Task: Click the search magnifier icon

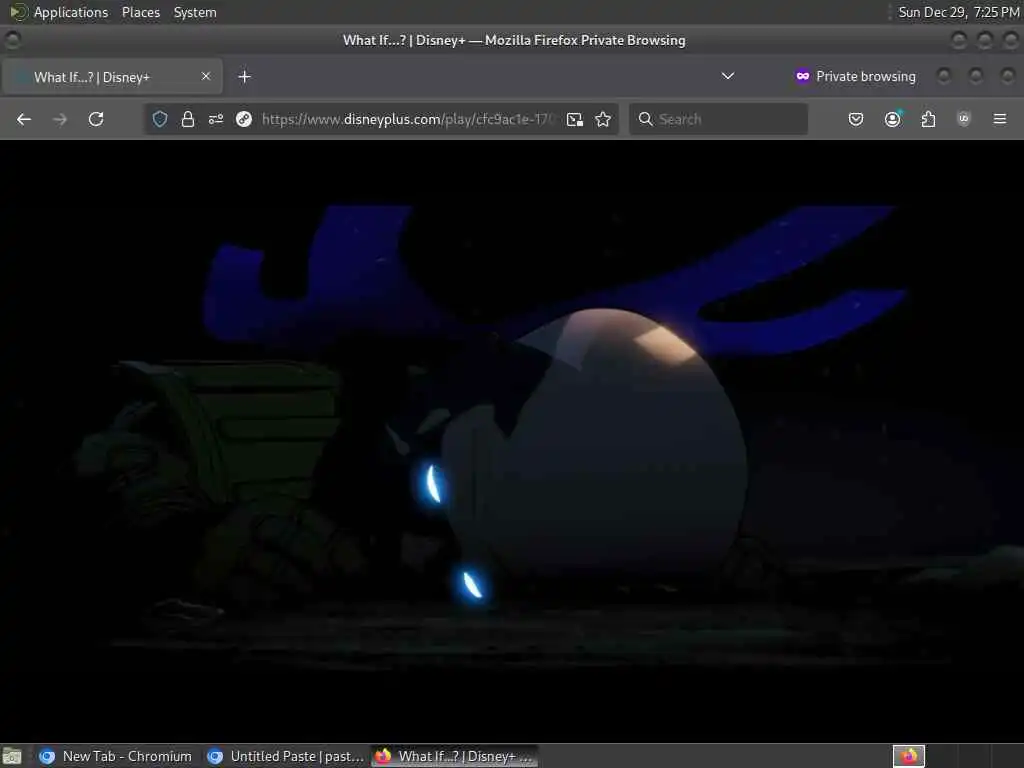Action: pyautogui.click(x=645, y=119)
